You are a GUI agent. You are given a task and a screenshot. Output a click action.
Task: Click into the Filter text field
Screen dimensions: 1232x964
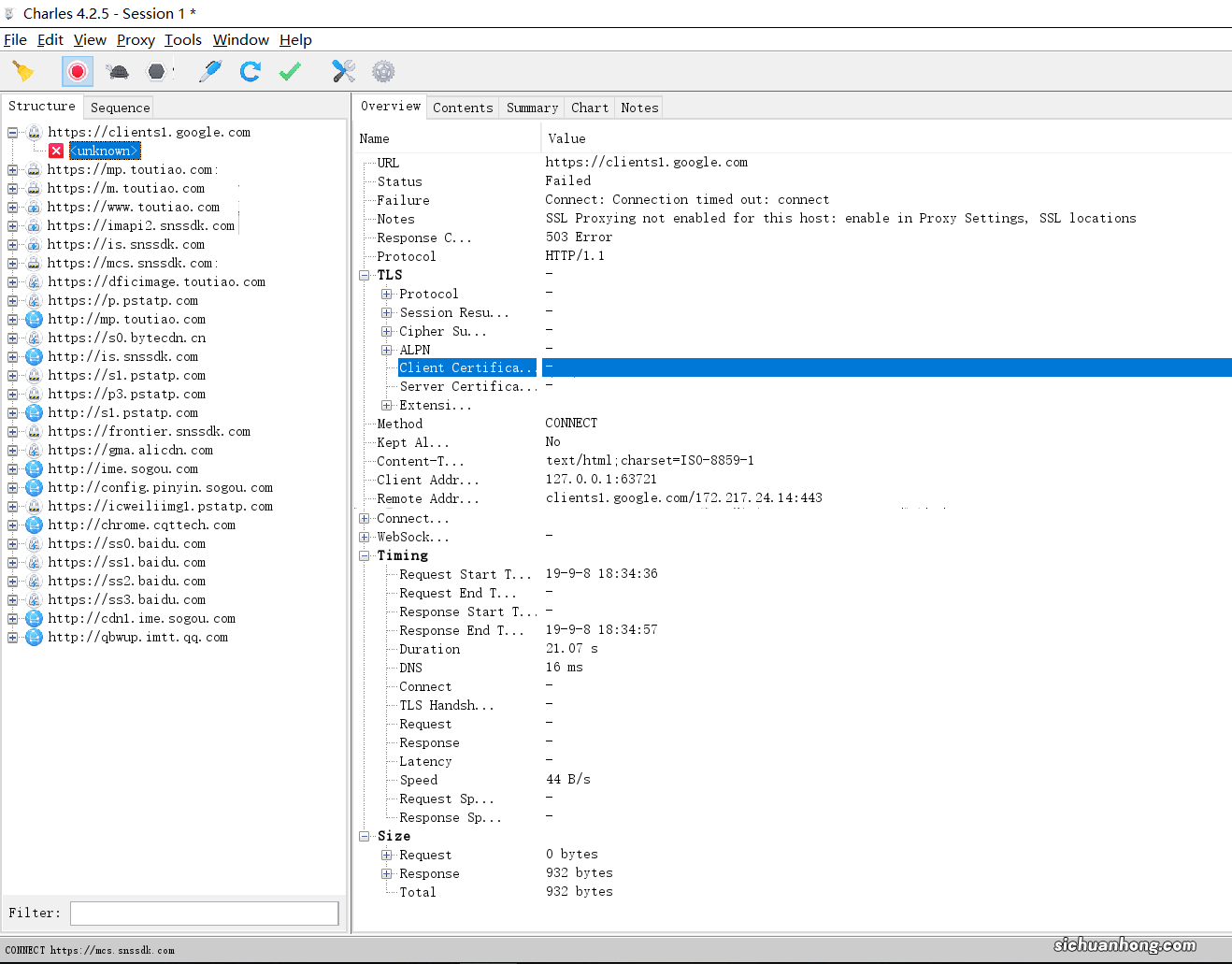(x=204, y=913)
